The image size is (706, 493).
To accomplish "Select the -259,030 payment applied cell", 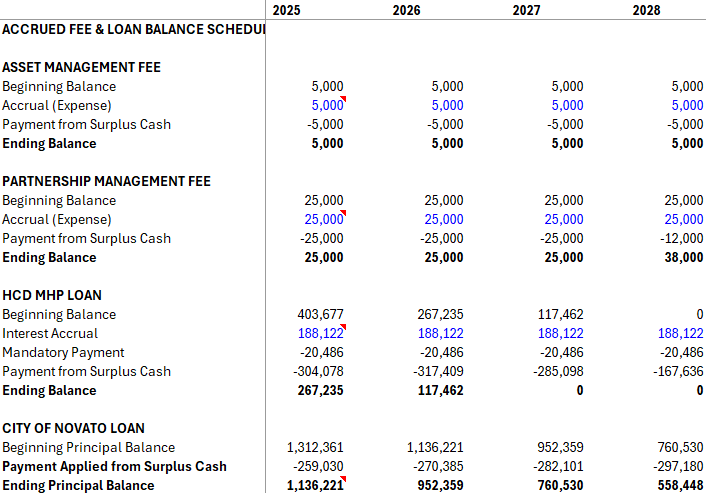I will (318, 466).
